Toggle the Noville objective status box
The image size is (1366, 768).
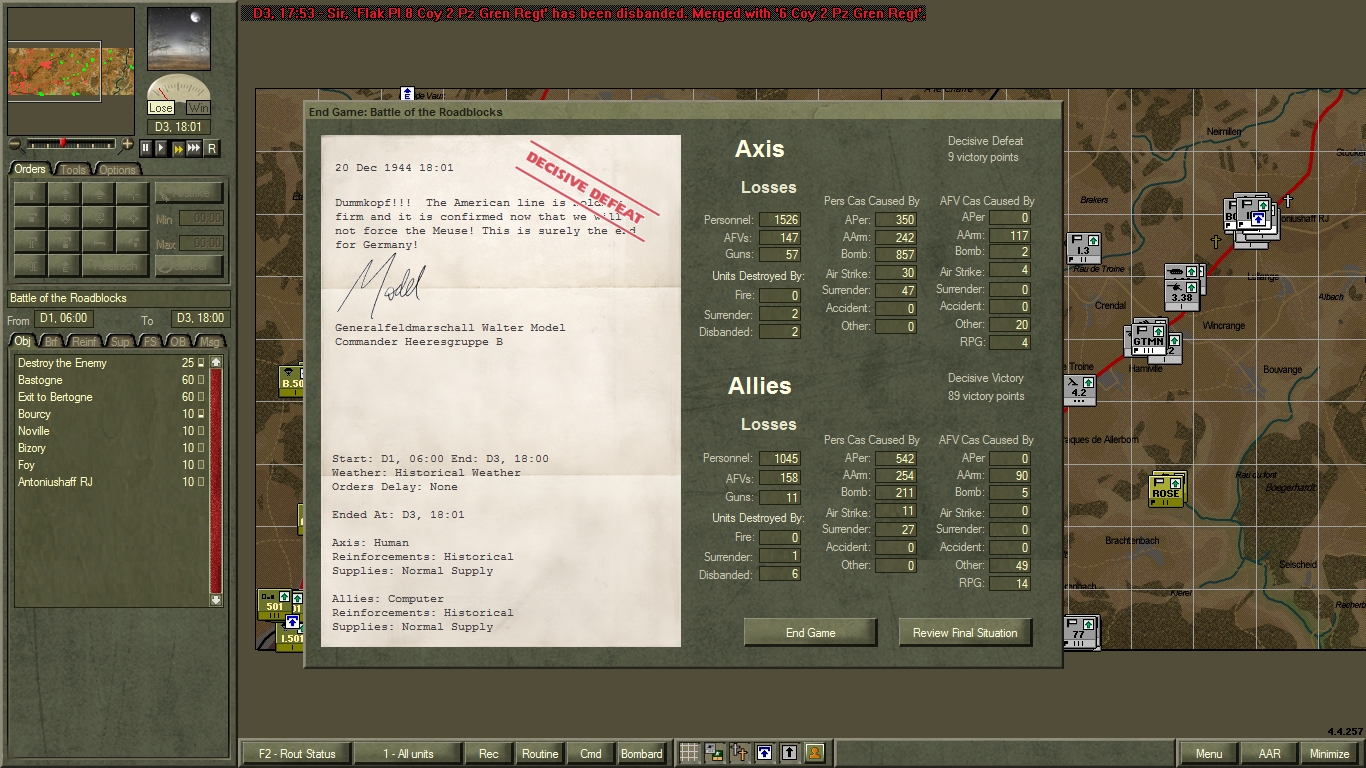[201, 431]
